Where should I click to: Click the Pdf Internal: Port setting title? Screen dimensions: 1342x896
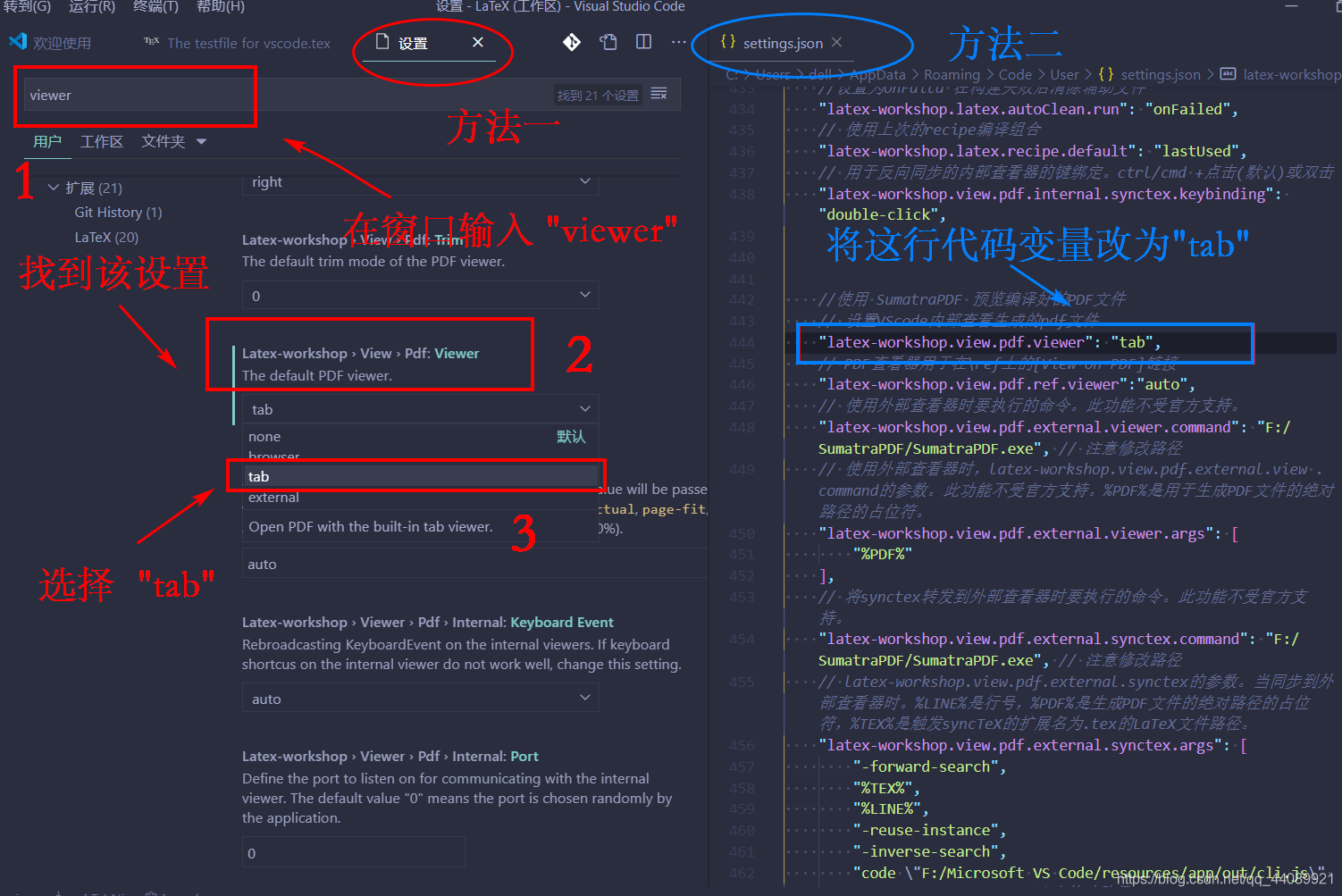pos(390,756)
